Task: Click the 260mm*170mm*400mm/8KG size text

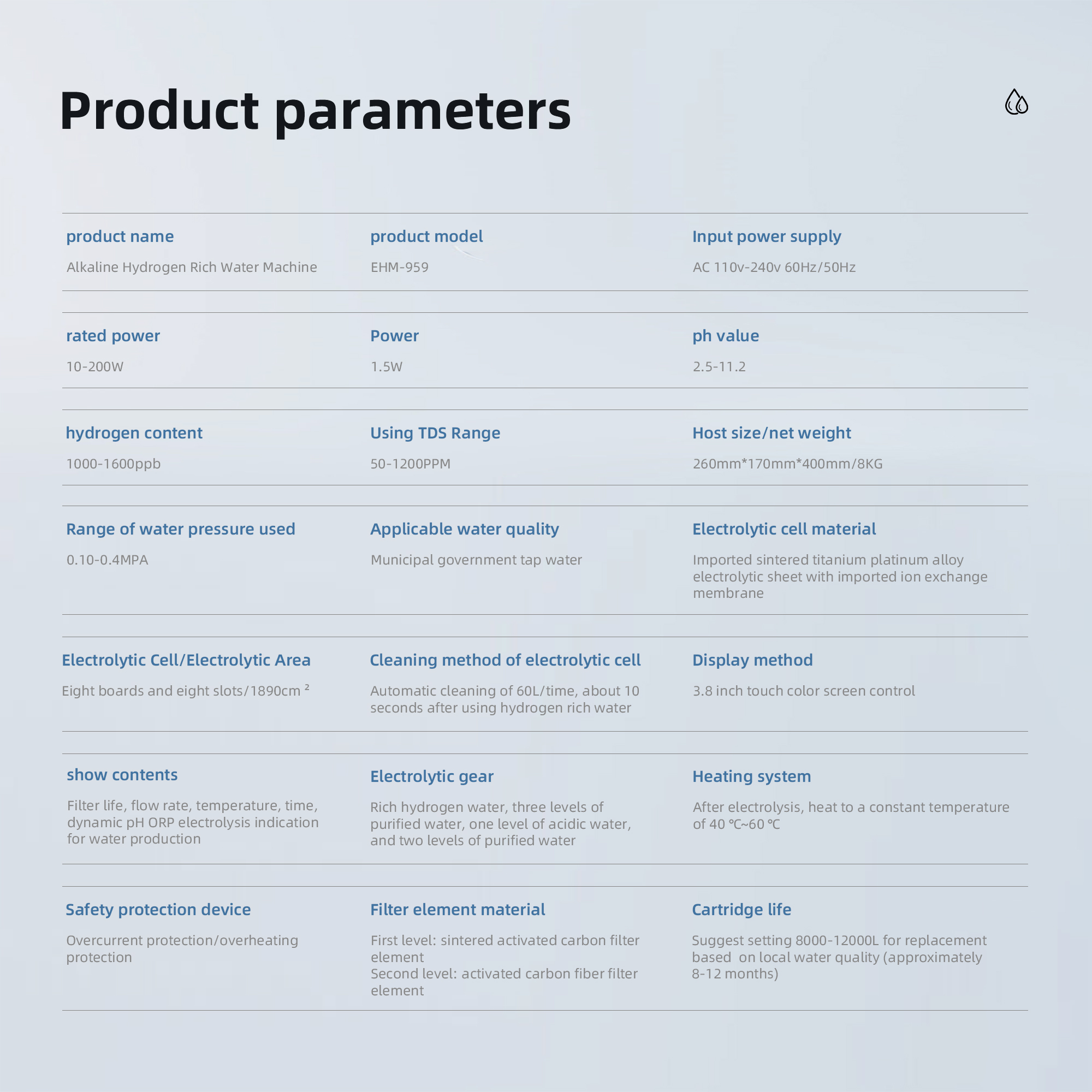Action: (787, 464)
